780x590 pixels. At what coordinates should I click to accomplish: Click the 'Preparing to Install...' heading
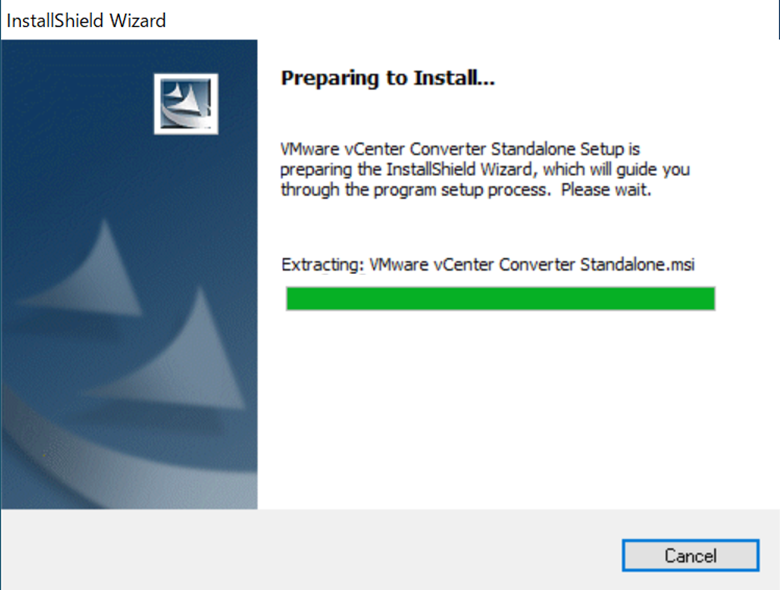[388, 78]
